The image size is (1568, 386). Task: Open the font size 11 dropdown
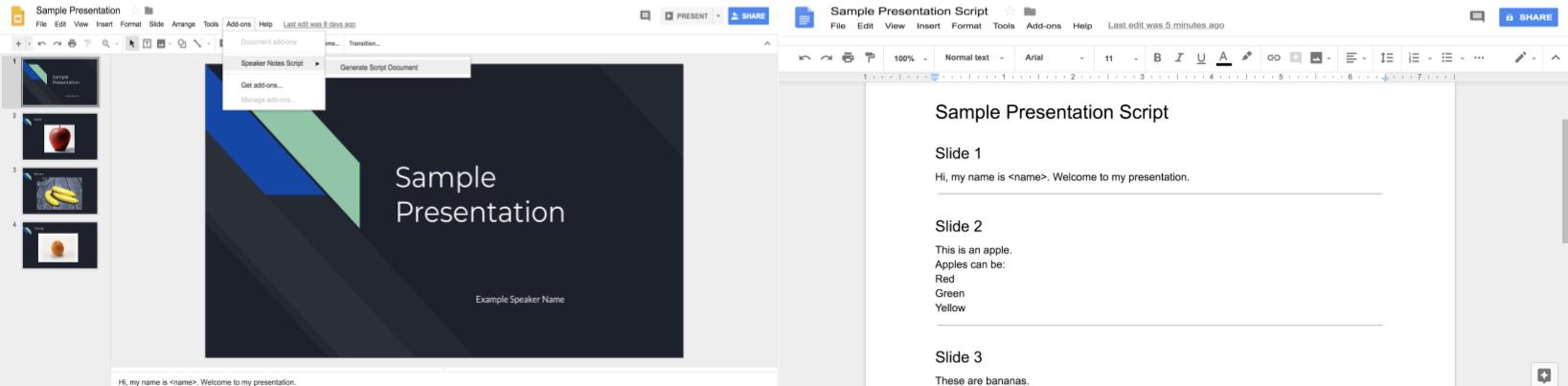pos(1121,58)
